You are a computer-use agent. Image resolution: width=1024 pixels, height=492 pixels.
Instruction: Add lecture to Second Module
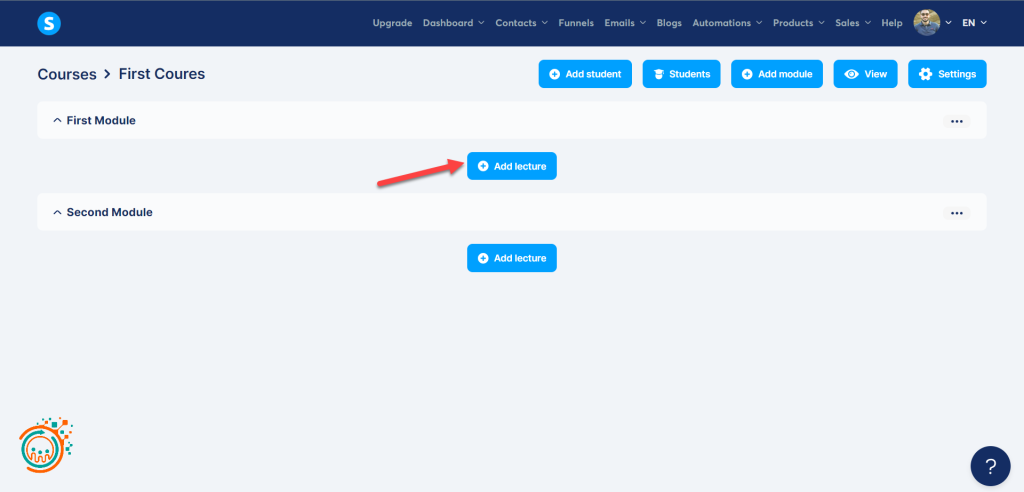tap(511, 258)
